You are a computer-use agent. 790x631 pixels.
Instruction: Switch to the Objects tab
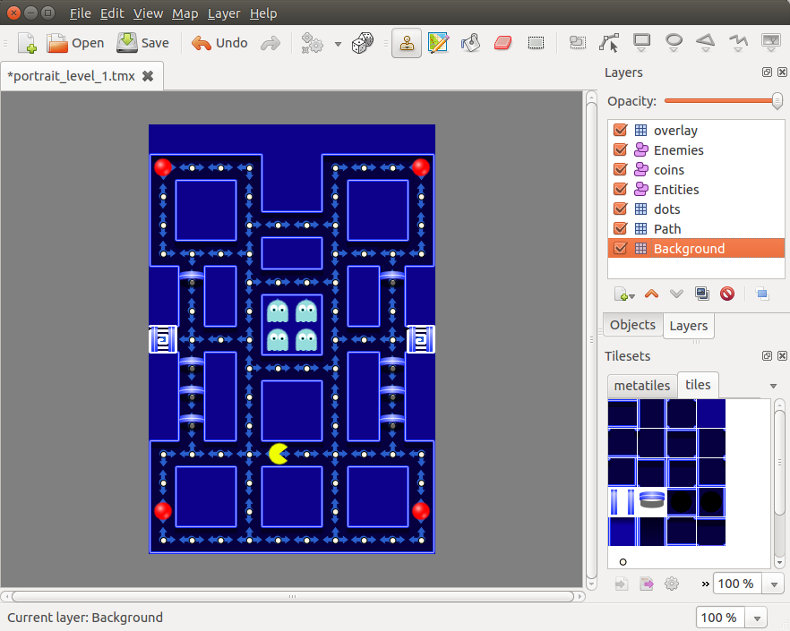point(633,325)
